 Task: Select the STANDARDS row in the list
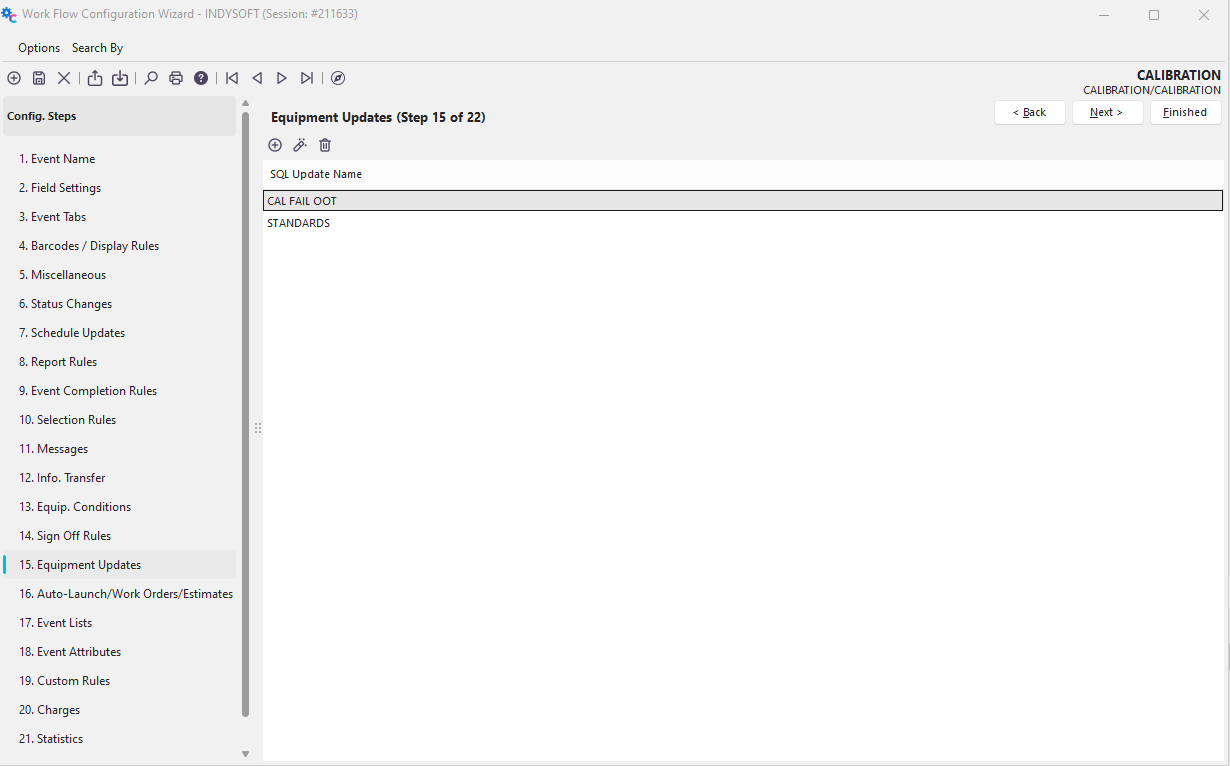pyautogui.click(x=299, y=223)
